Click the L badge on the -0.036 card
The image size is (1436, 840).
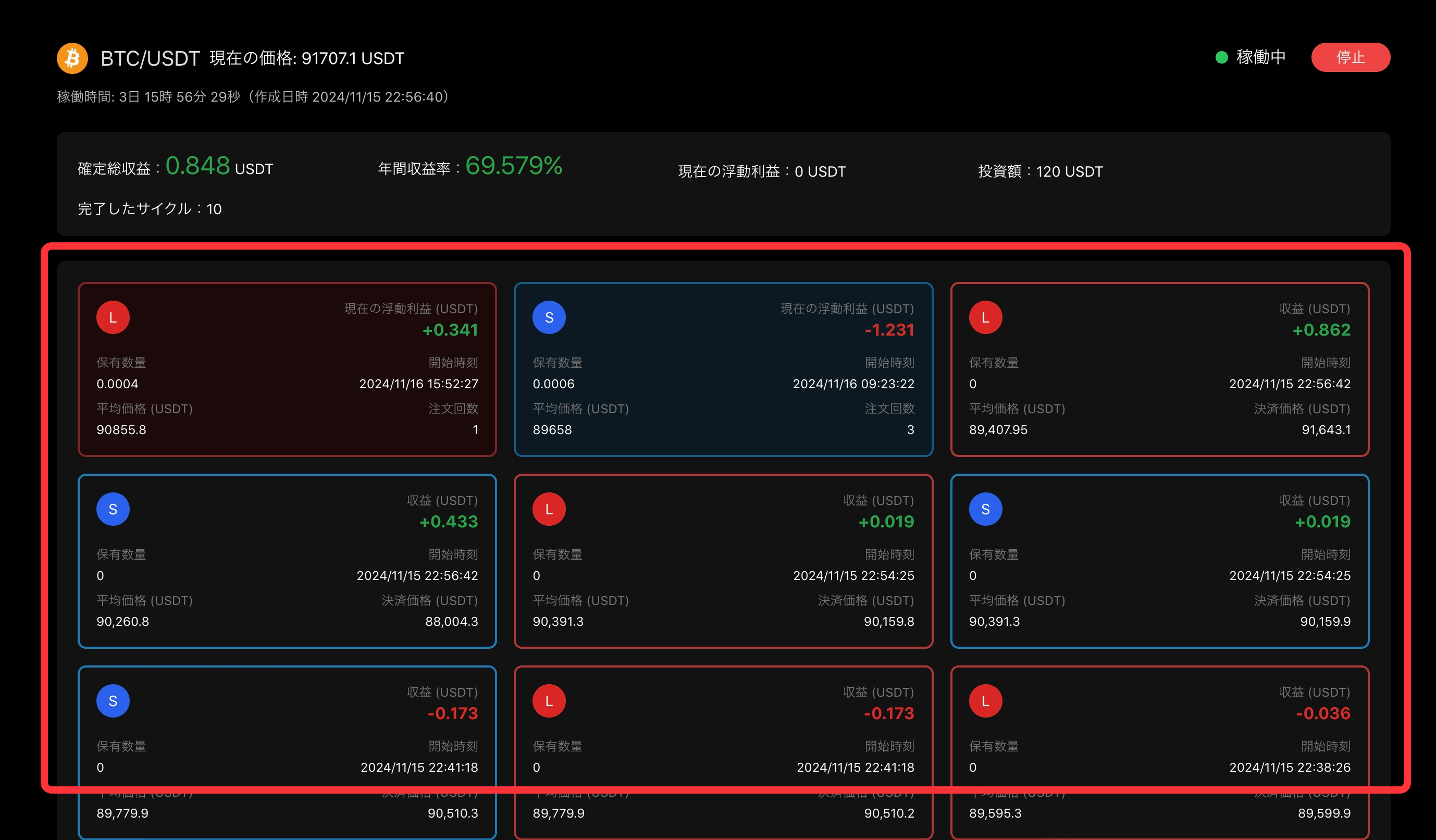(x=985, y=701)
